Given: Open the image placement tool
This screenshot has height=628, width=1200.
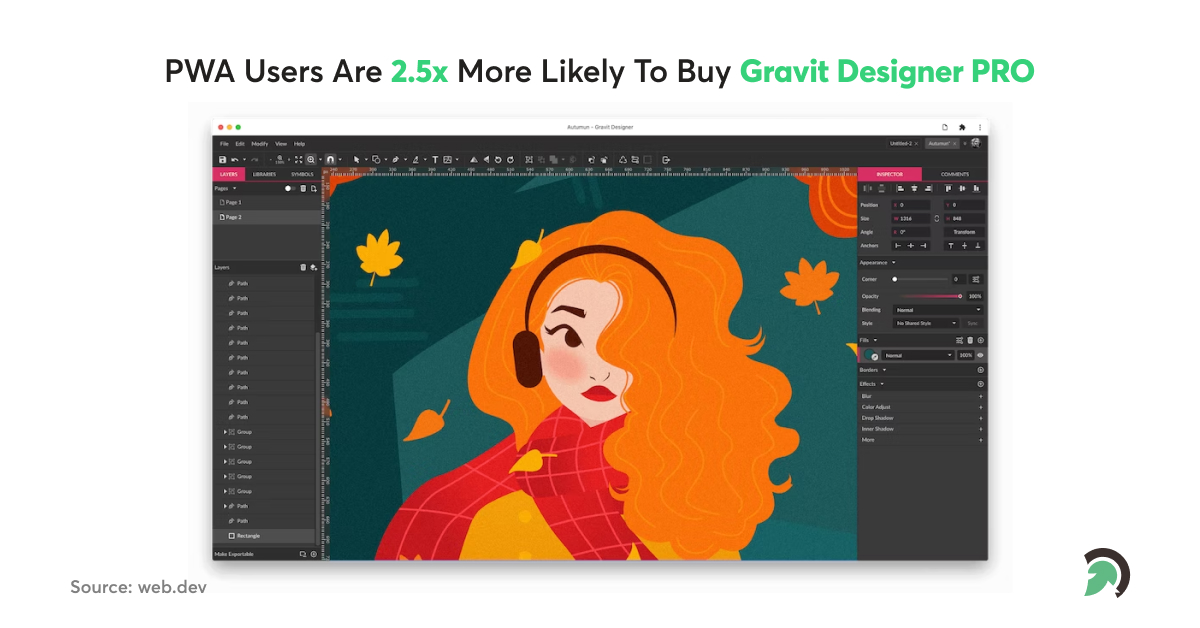Looking at the screenshot, I should point(448,158).
